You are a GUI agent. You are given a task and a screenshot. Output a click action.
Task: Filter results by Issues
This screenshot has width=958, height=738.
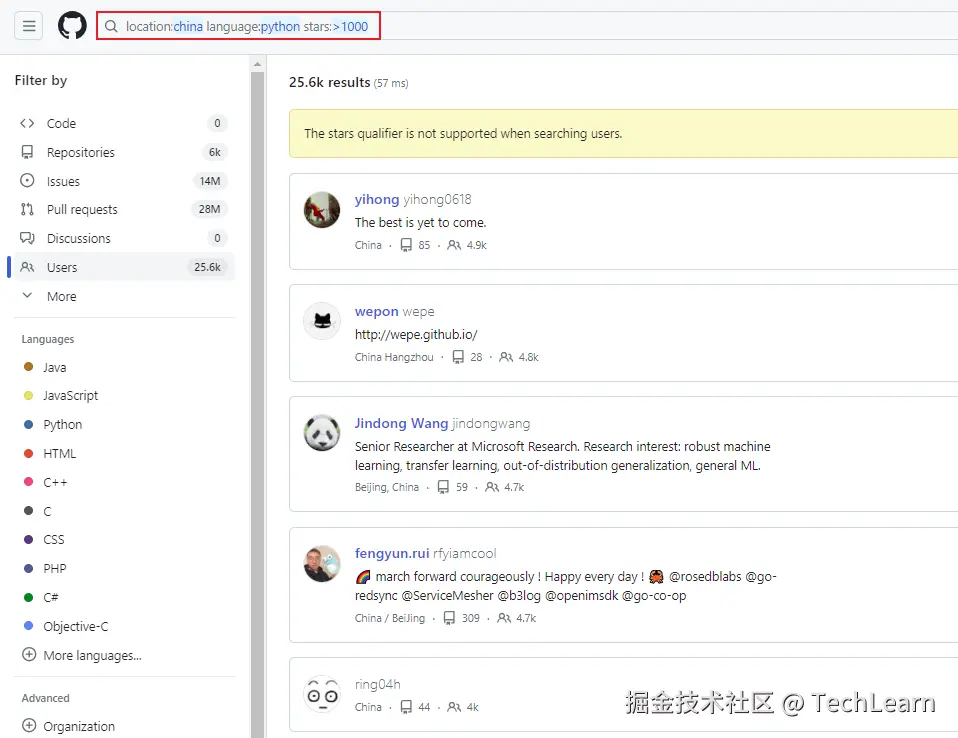[124, 181]
